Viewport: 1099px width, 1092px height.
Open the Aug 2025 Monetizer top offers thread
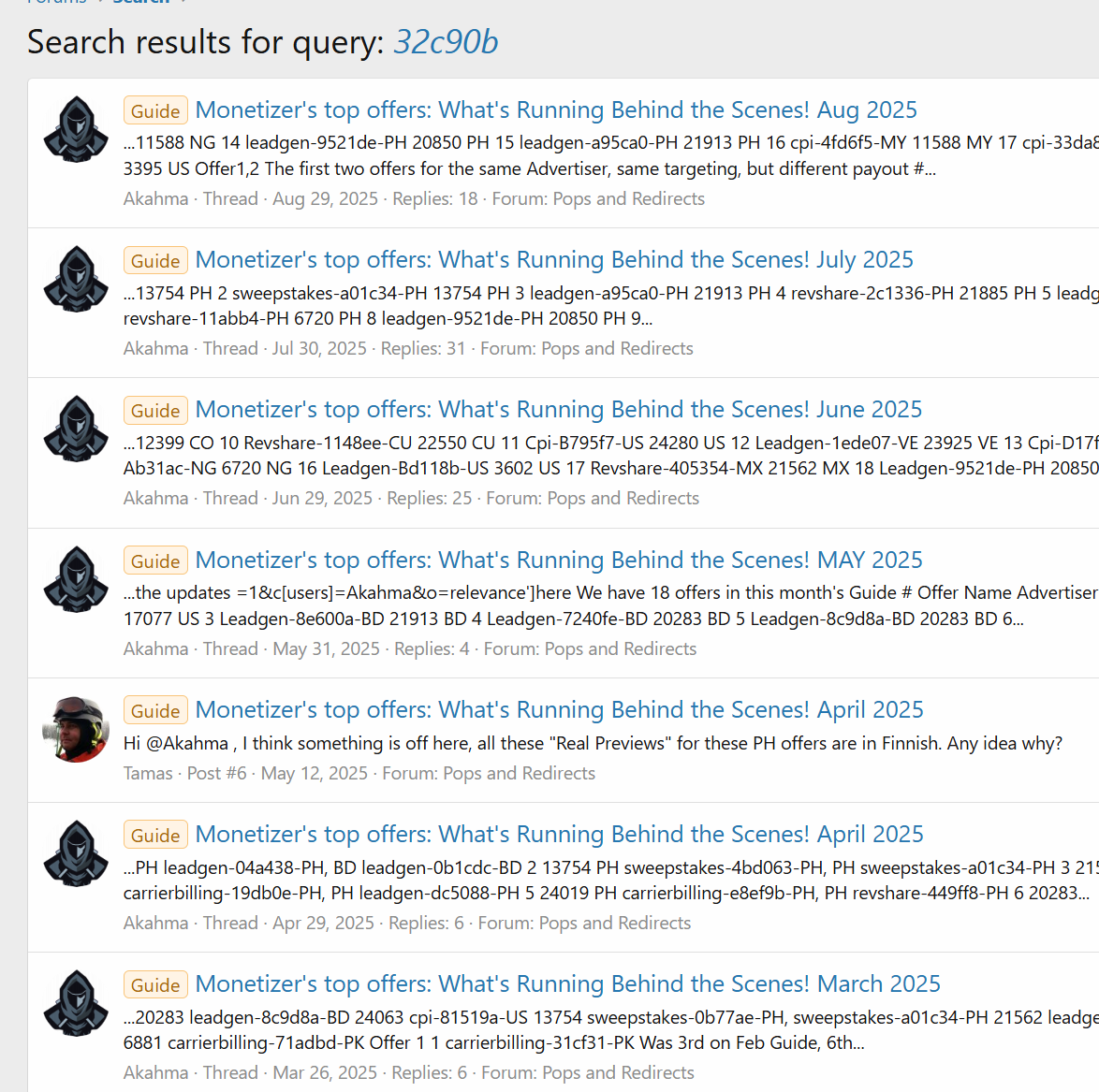(x=556, y=110)
